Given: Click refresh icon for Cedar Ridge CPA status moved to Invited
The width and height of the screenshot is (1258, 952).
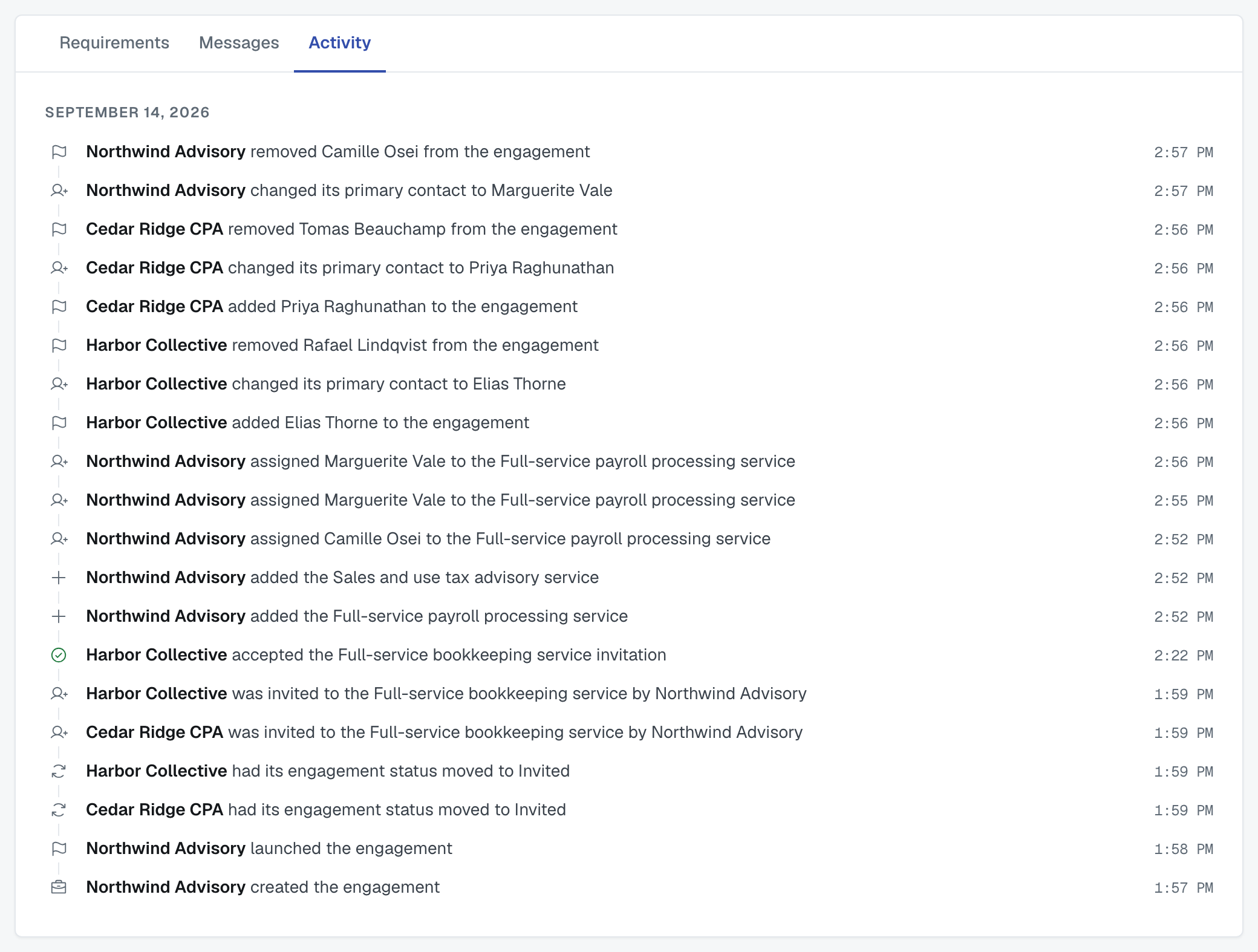Looking at the screenshot, I should coord(59,810).
